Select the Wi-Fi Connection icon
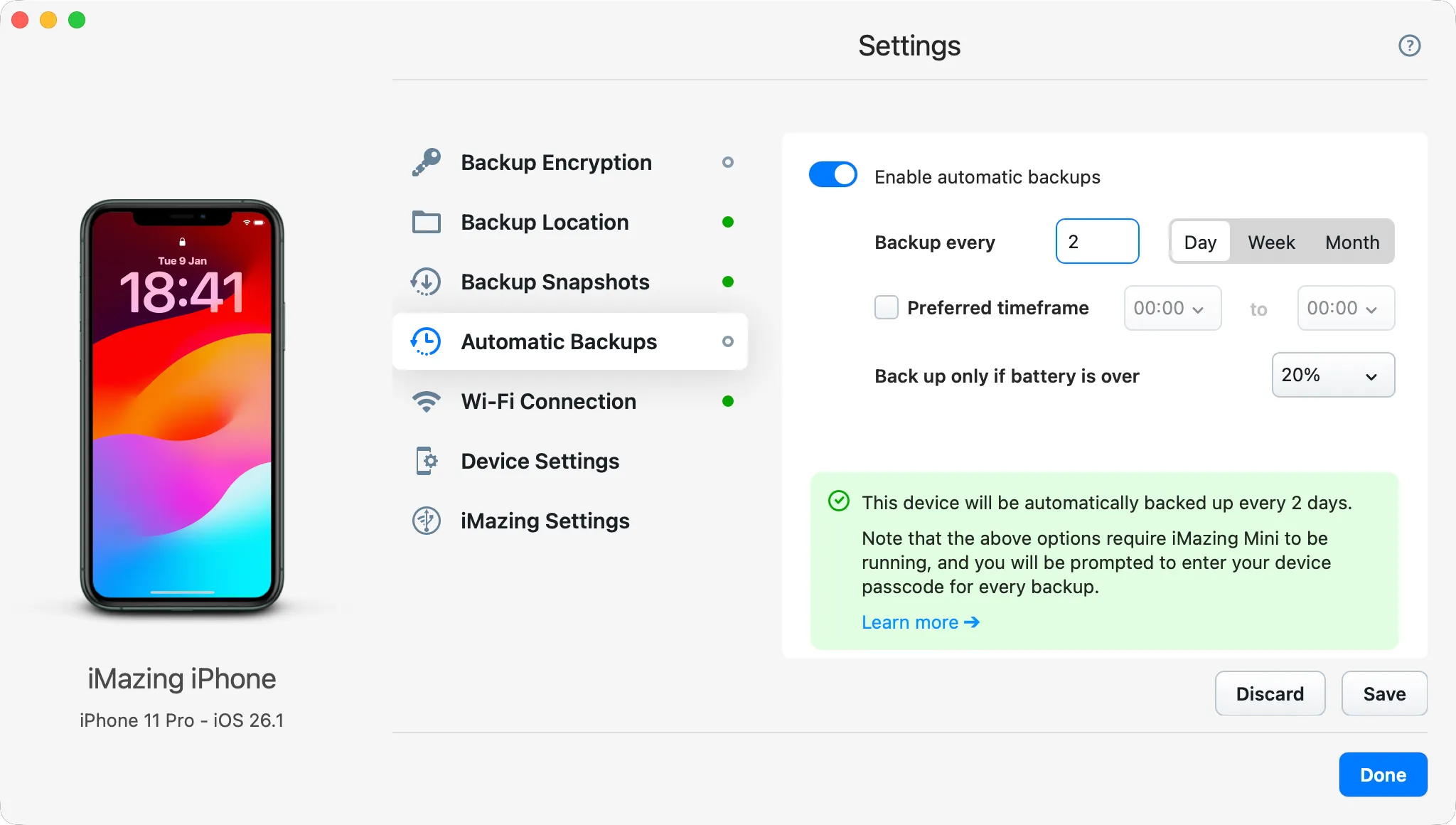 (x=426, y=401)
